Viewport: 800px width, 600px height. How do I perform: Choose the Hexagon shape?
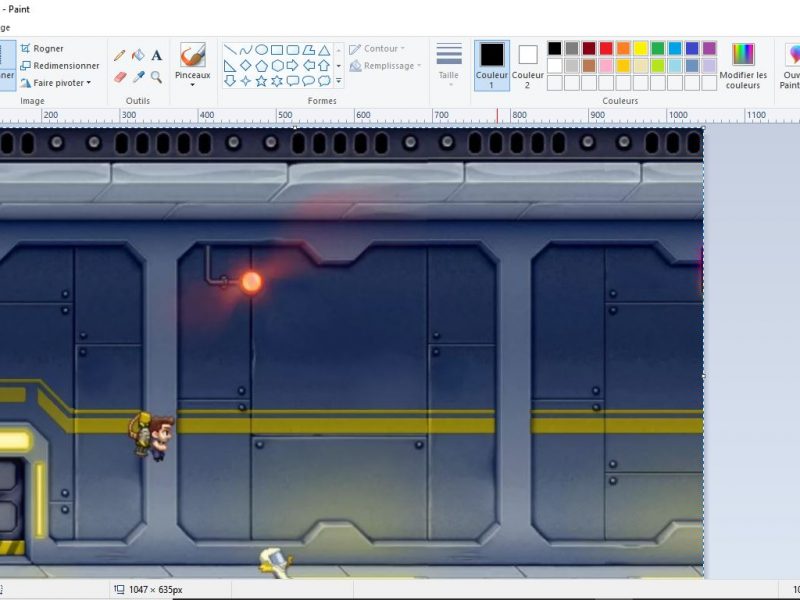coord(277,65)
